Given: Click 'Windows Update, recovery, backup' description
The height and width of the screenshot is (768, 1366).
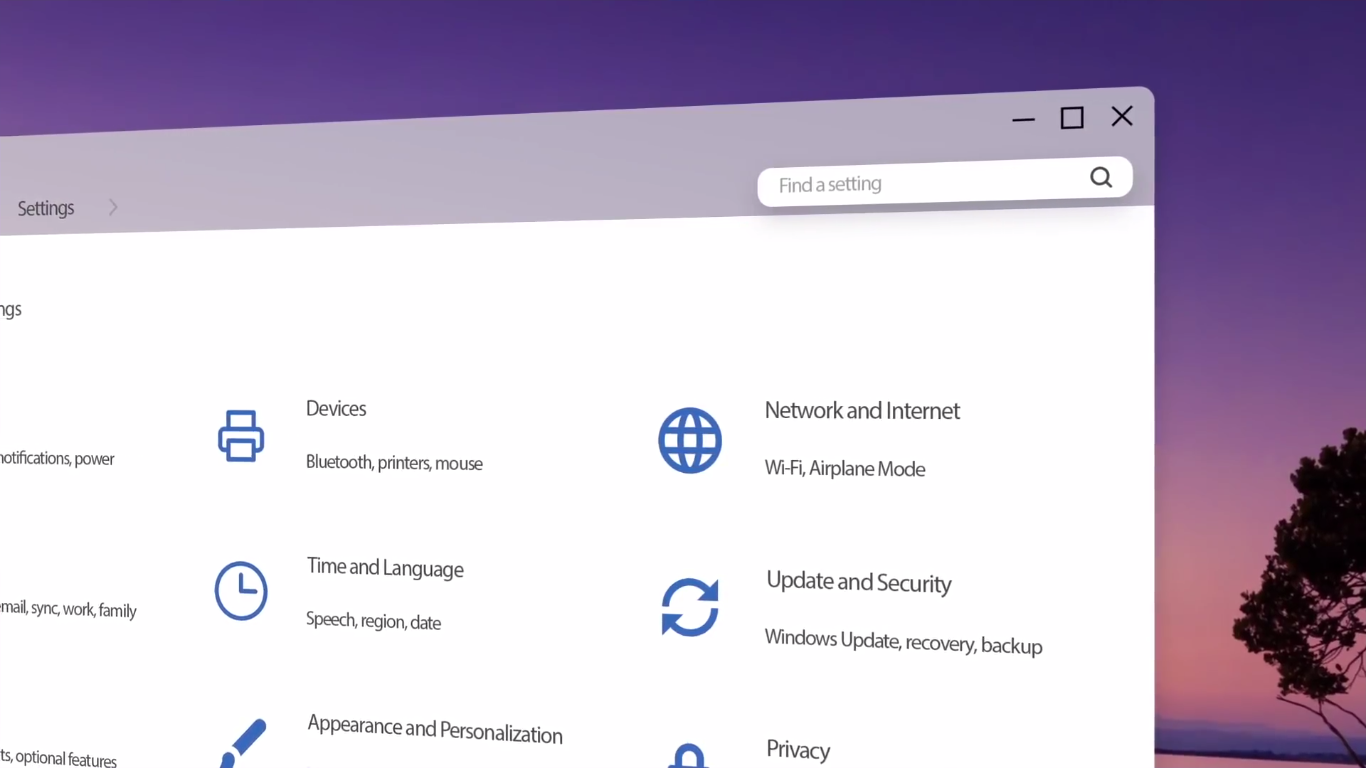Looking at the screenshot, I should (x=904, y=642).
